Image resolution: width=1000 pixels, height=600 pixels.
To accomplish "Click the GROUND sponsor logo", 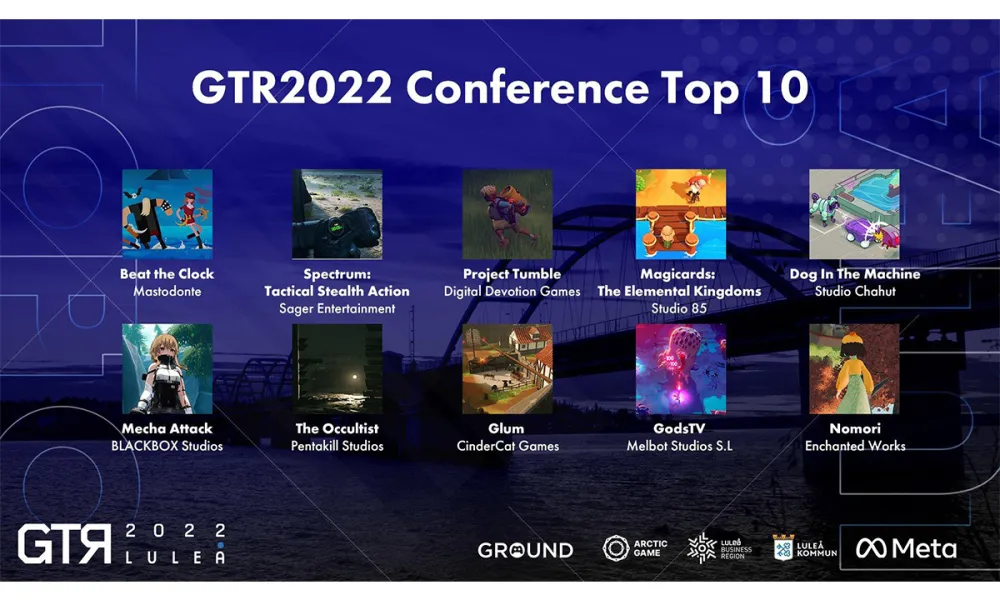I will [x=526, y=550].
